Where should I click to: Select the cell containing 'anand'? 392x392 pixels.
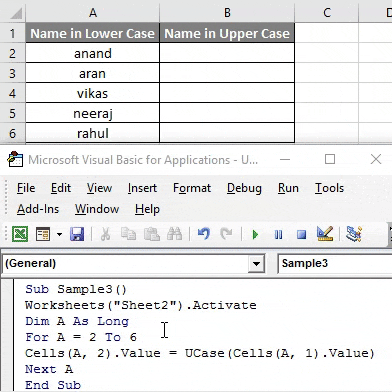[x=93, y=53]
